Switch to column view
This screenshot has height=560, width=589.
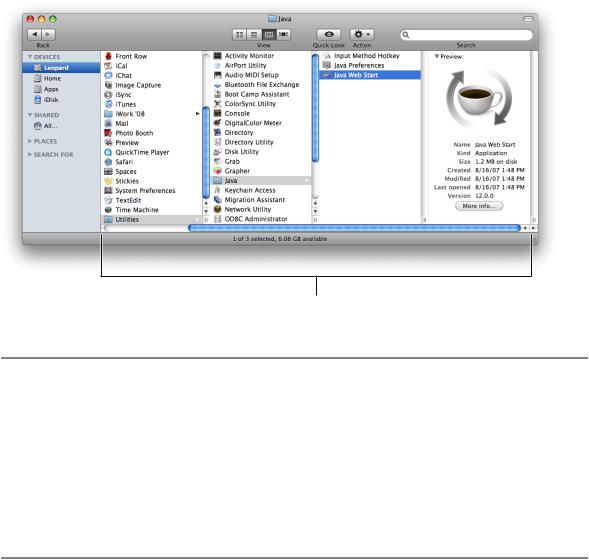269,35
